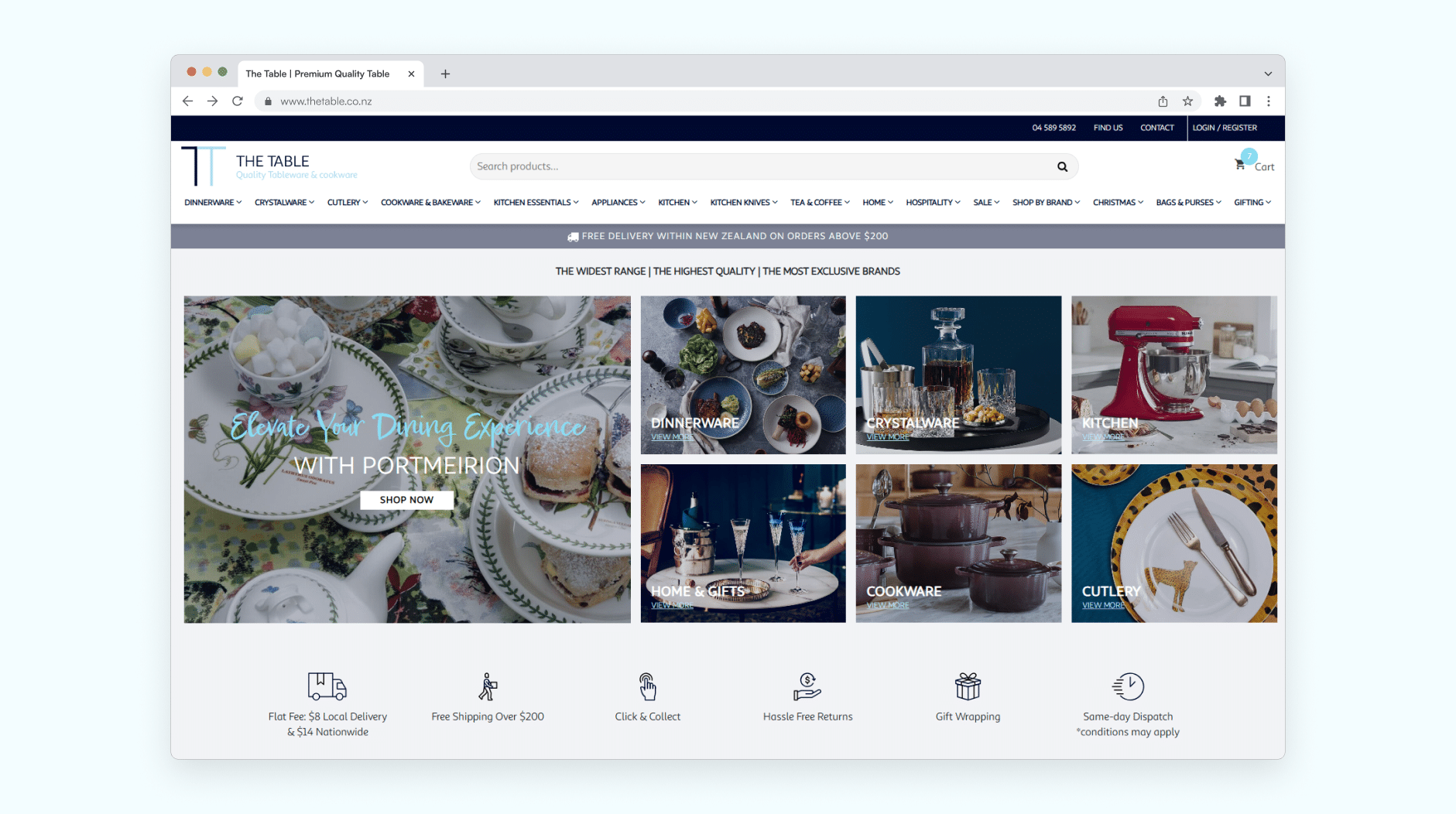Open the Dinnerware category image tile

[743, 375]
